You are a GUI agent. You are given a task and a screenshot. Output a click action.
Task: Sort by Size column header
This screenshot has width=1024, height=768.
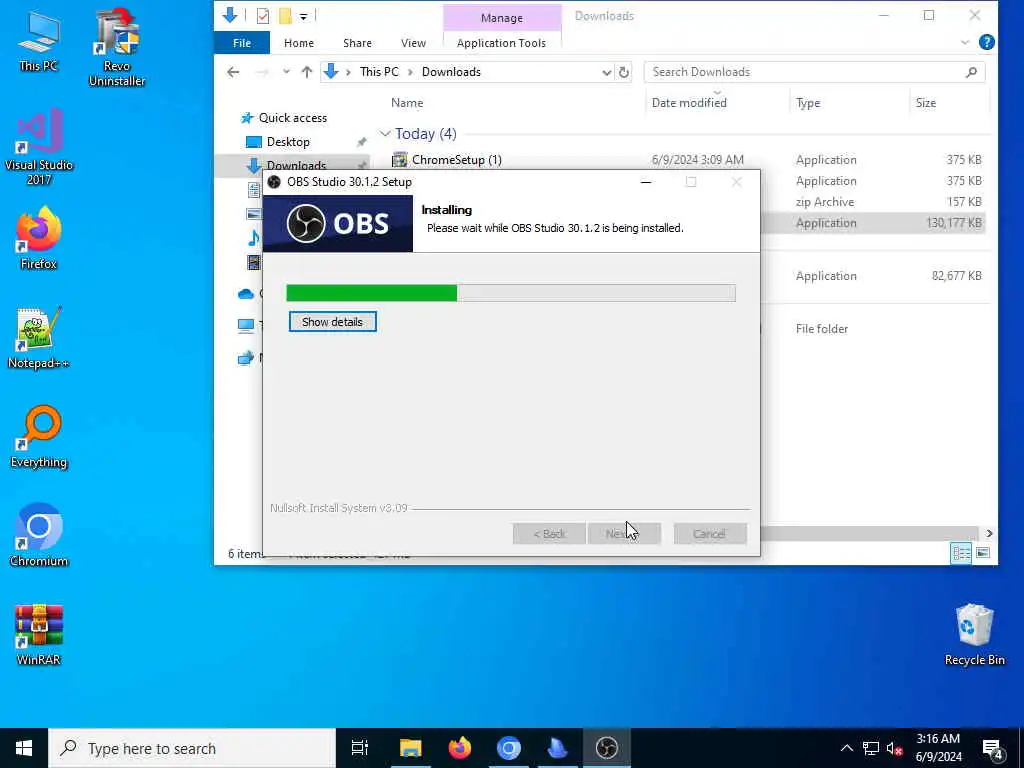[925, 103]
